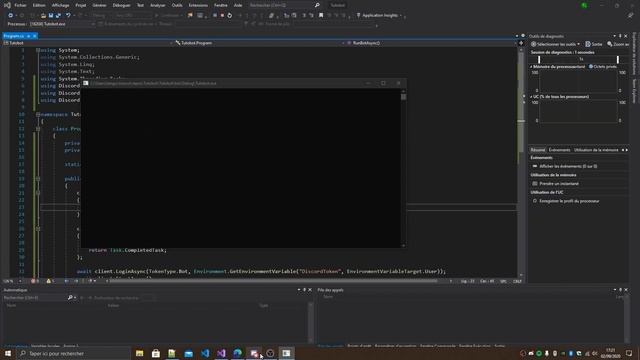Select the Résumé tab
The height and width of the screenshot is (360, 640).
point(538,150)
